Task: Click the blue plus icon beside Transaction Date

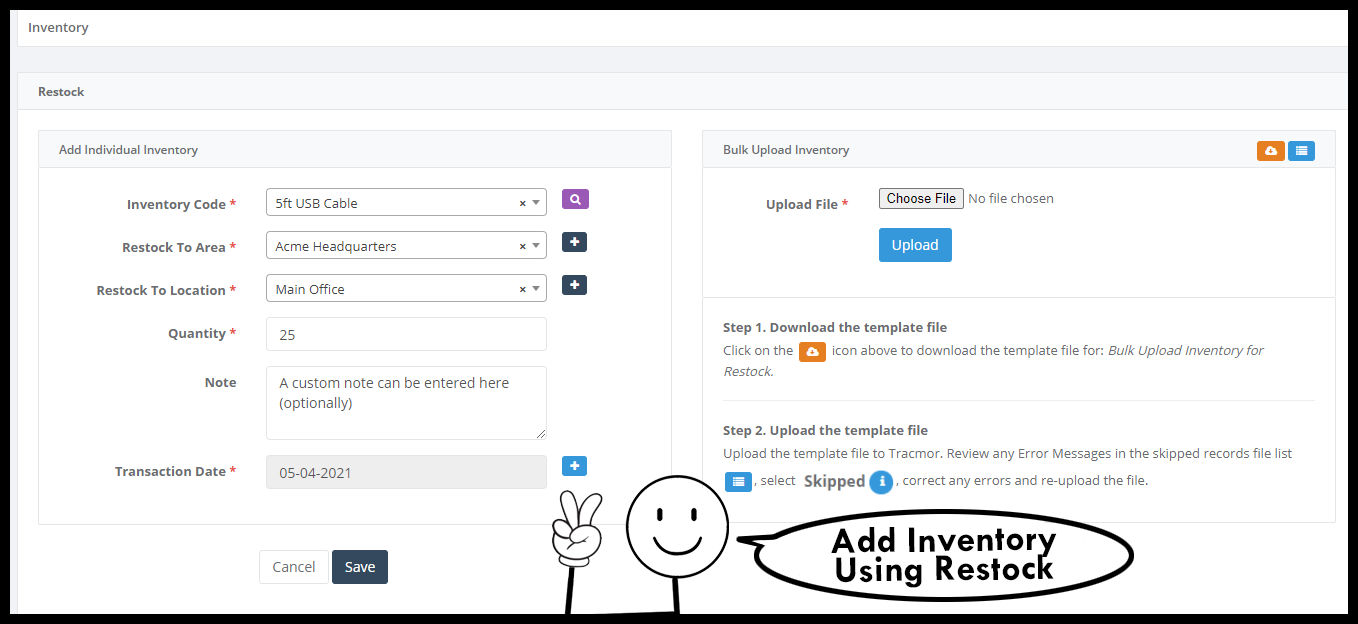Action: click(575, 466)
